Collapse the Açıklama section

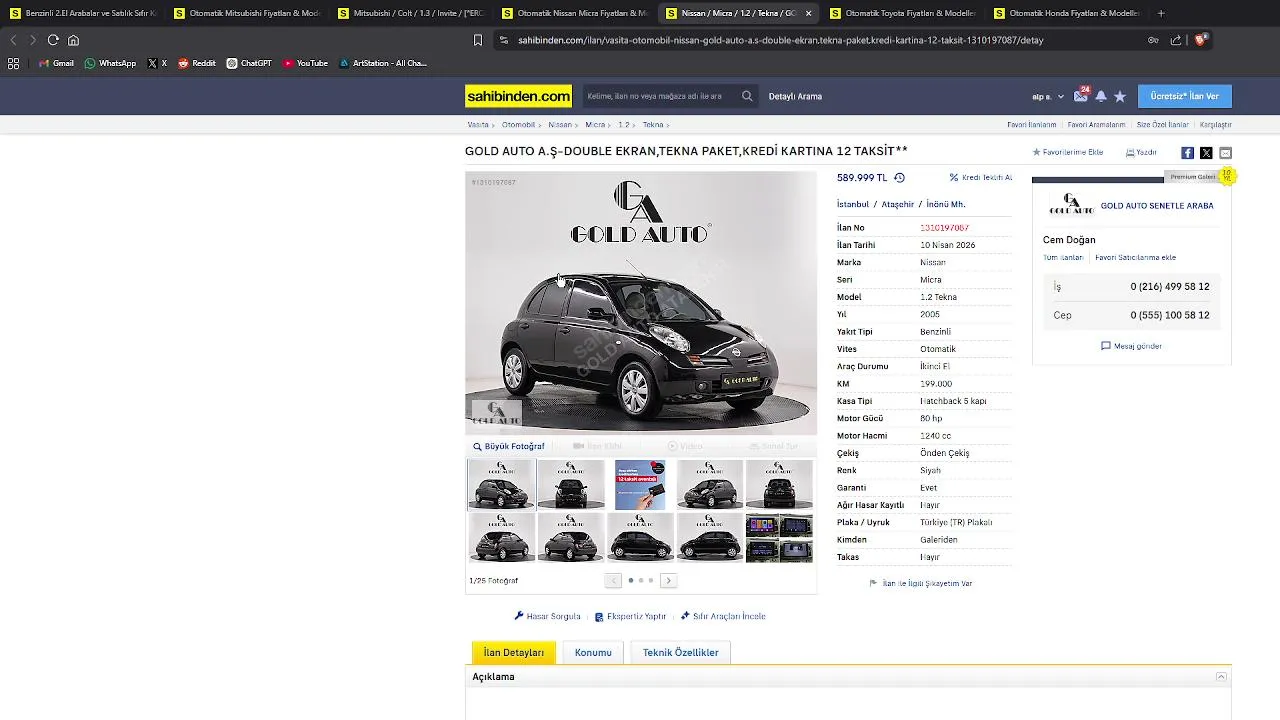pyautogui.click(x=1221, y=677)
